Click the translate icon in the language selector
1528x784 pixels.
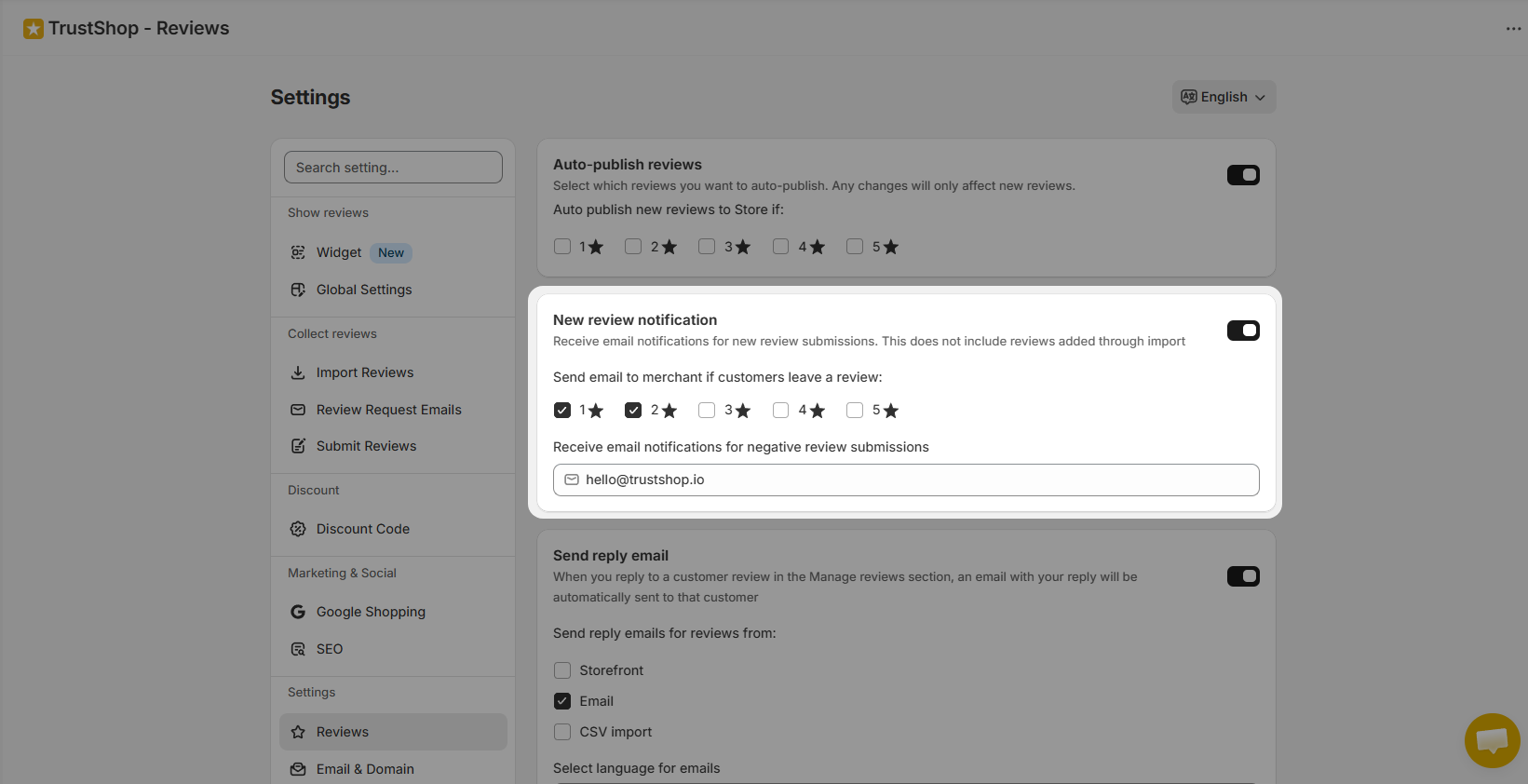point(1189,97)
